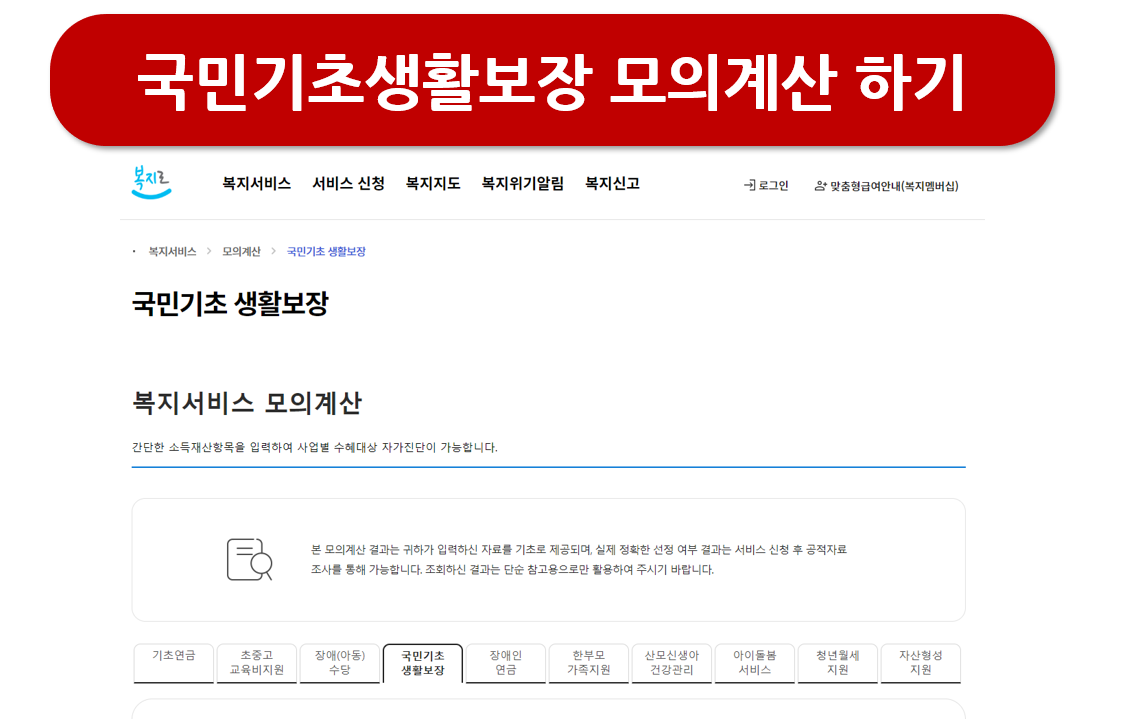Select the 산모신생아 건강관리 tab
1121x719 pixels.
672,662
